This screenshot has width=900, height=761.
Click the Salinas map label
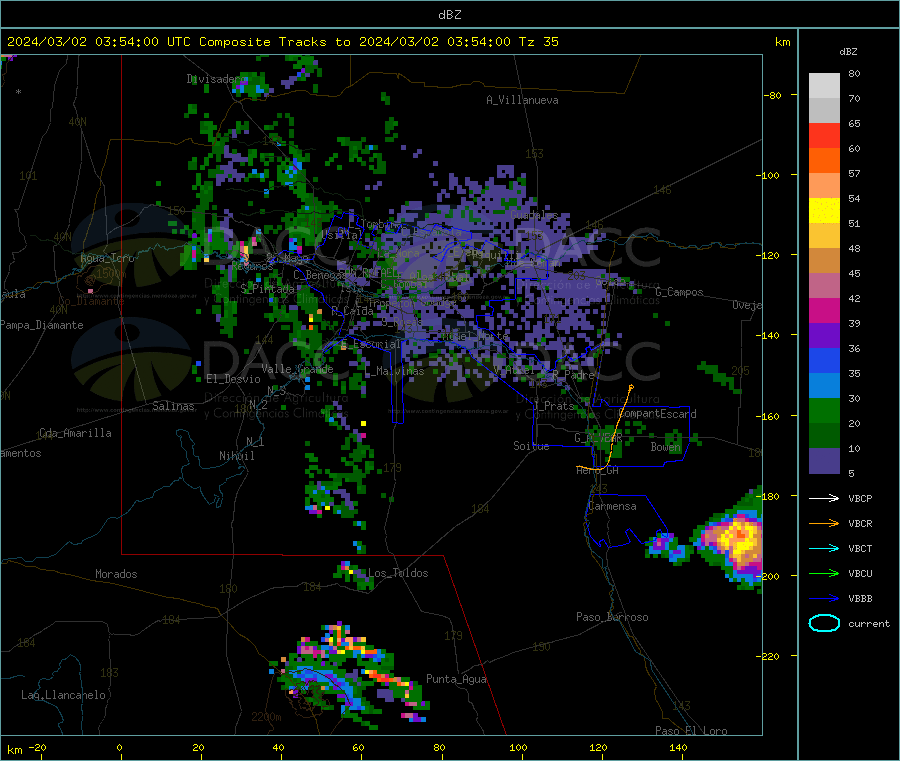pyautogui.click(x=173, y=406)
